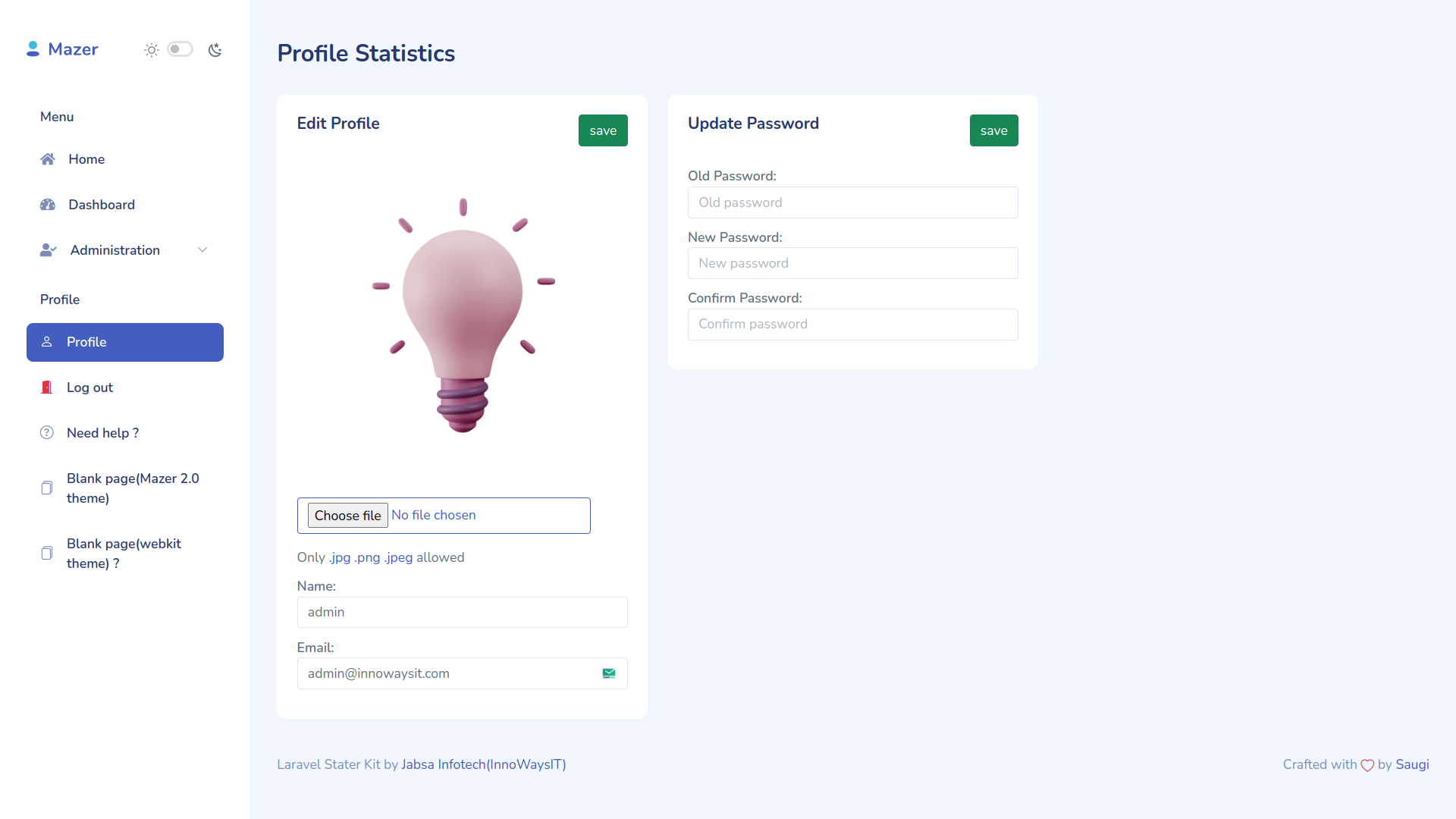Click the moon dark-mode icon
This screenshot has height=819, width=1456.
click(x=215, y=50)
